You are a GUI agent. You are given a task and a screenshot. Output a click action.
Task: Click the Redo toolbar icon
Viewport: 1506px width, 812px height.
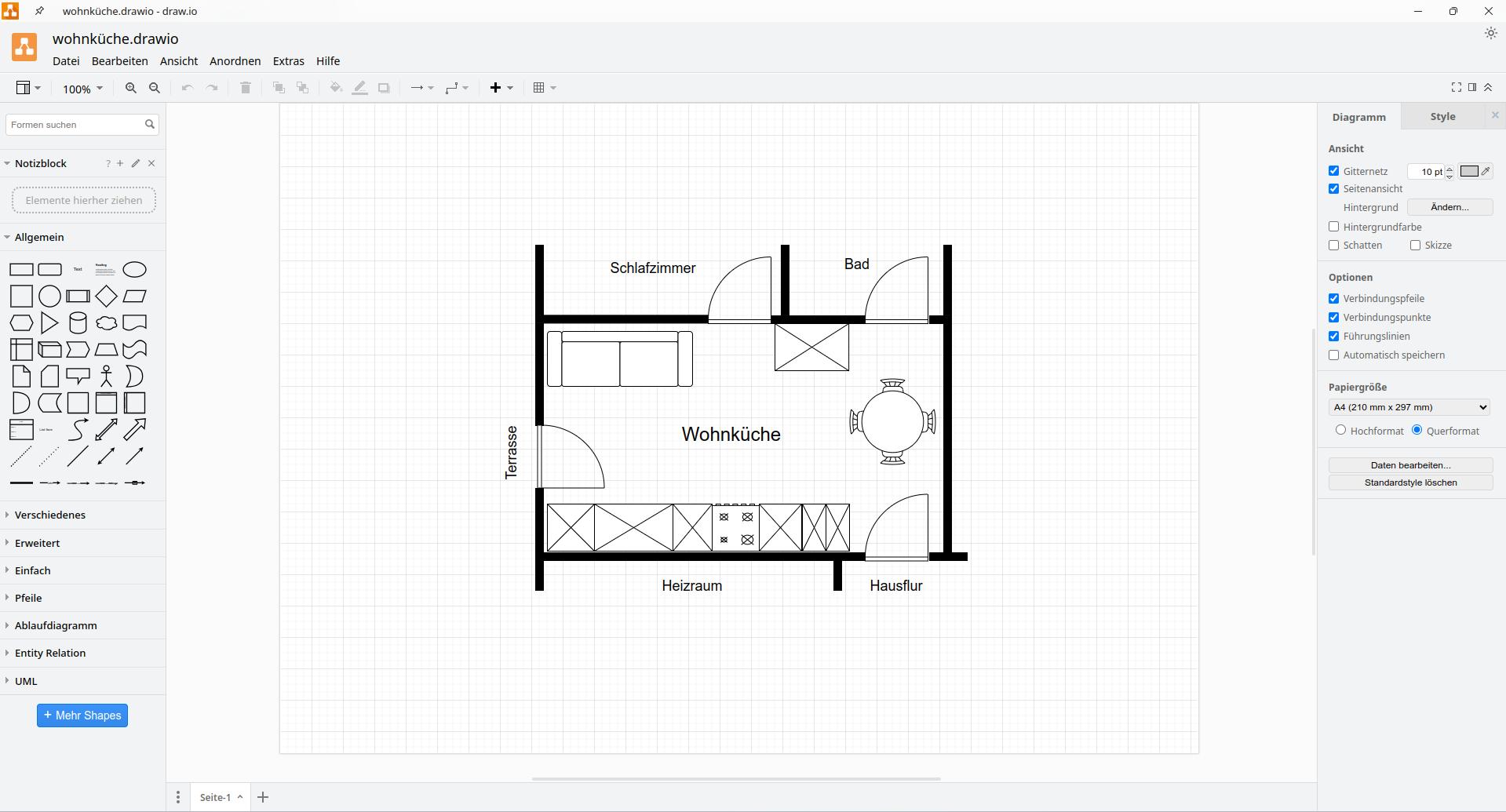point(211,87)
